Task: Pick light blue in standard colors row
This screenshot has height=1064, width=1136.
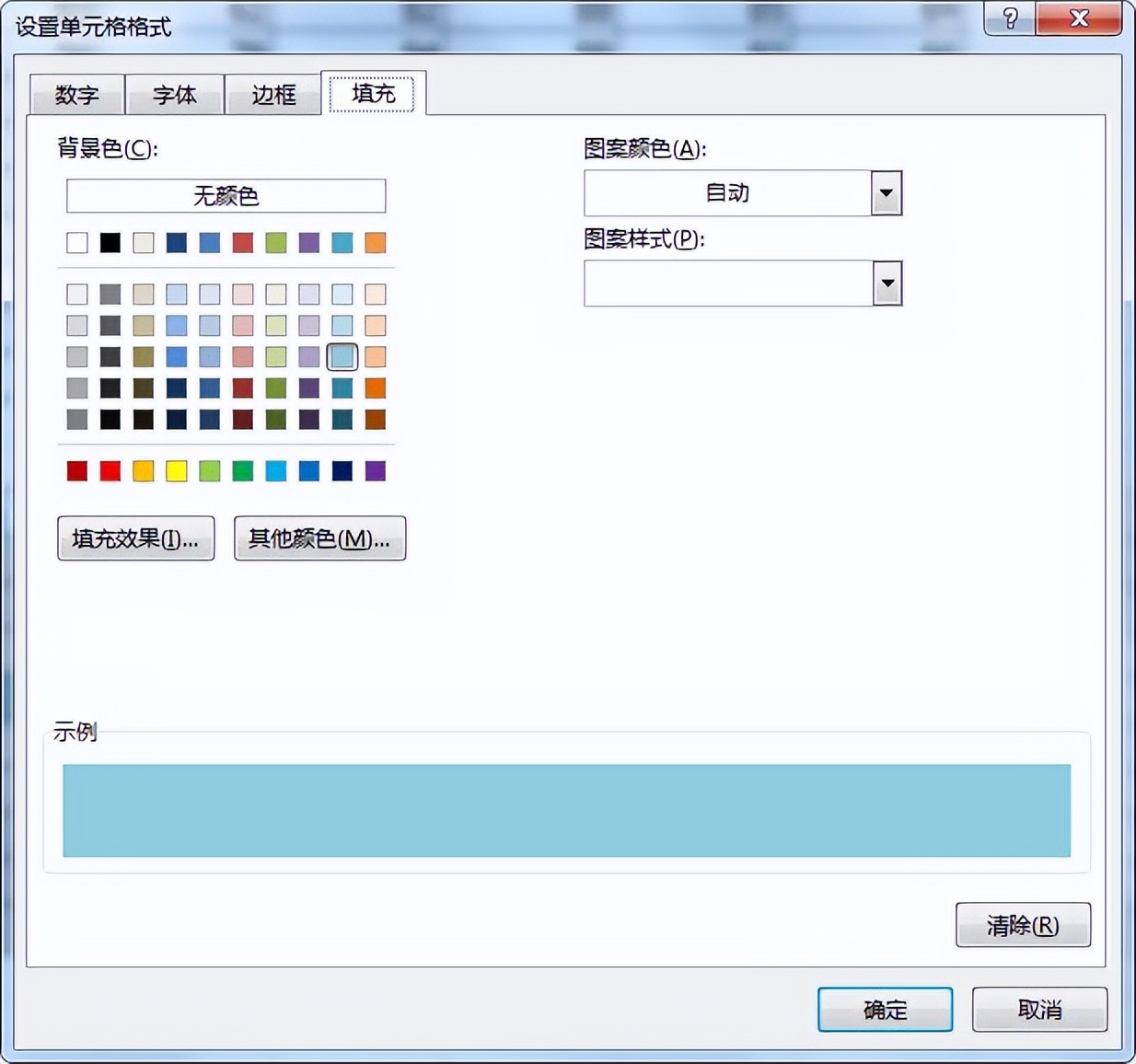Action: click(276, 471)
